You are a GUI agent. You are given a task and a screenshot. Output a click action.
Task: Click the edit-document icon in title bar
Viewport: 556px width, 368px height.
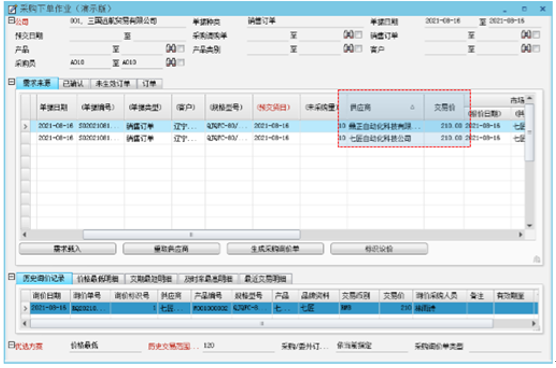(12, 9)
